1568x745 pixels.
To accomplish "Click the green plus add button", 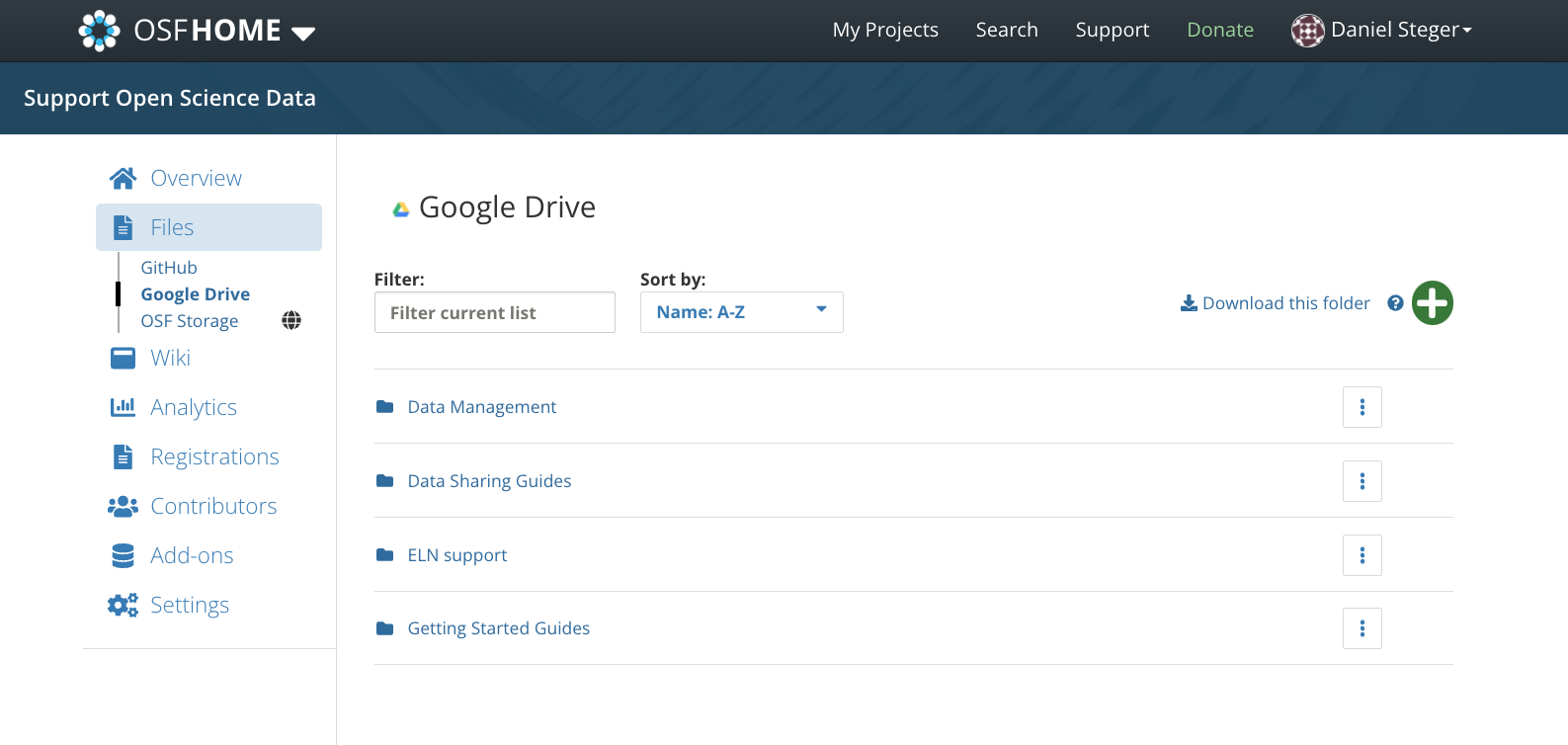I will (1433, 303).
